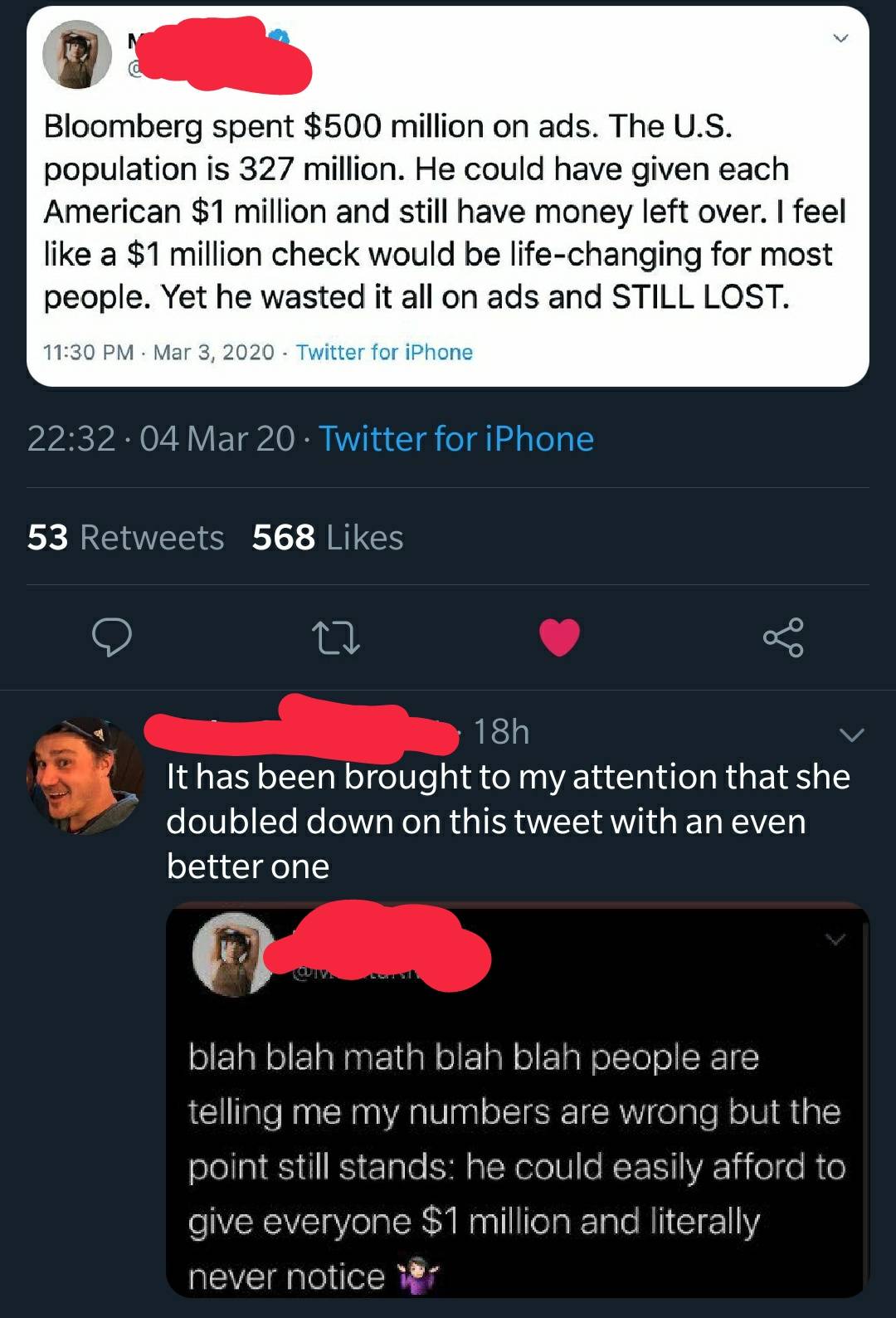
Task: Click the 18h reply timestamp
Action: (501, 732)
